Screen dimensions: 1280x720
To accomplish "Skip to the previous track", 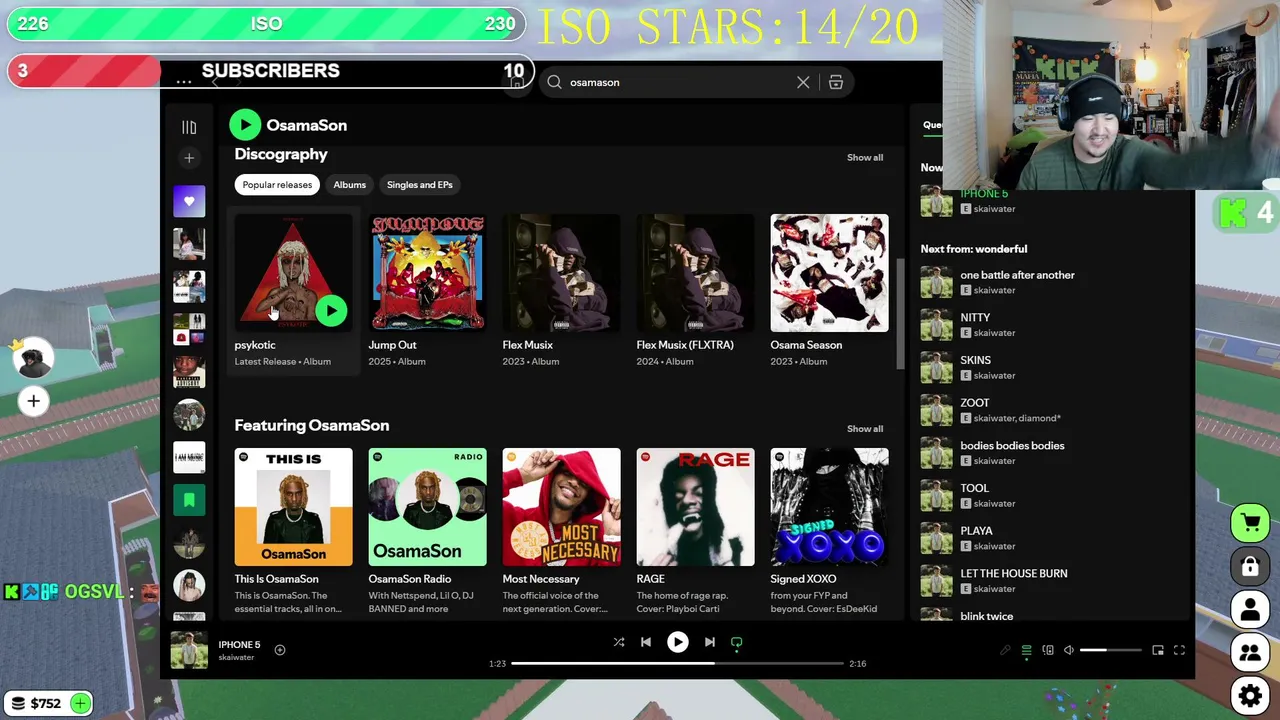I will tap(646, 642).
